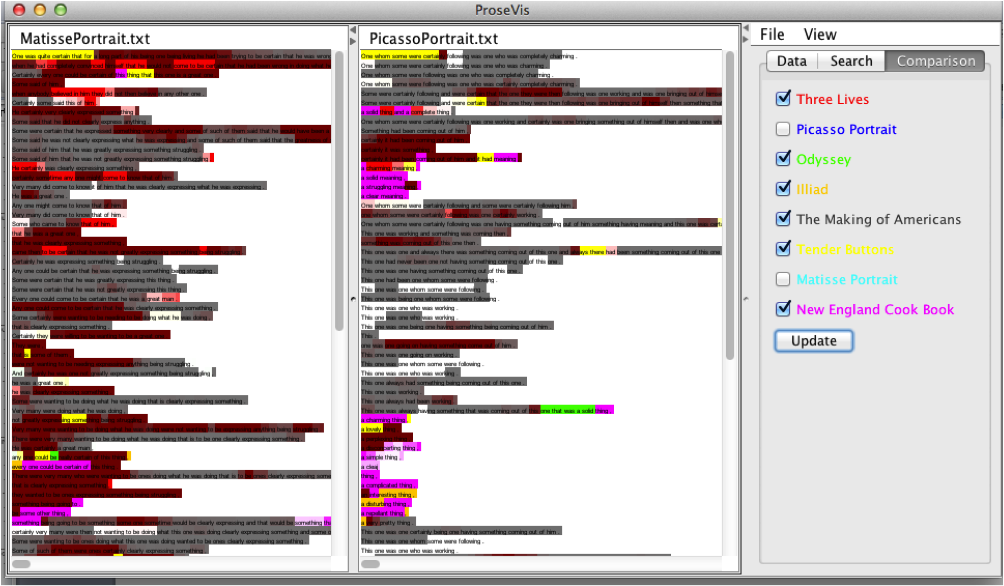Screen dimensions: 1004x586
Task: Switch to the Data tab
Action: (791, 61)
